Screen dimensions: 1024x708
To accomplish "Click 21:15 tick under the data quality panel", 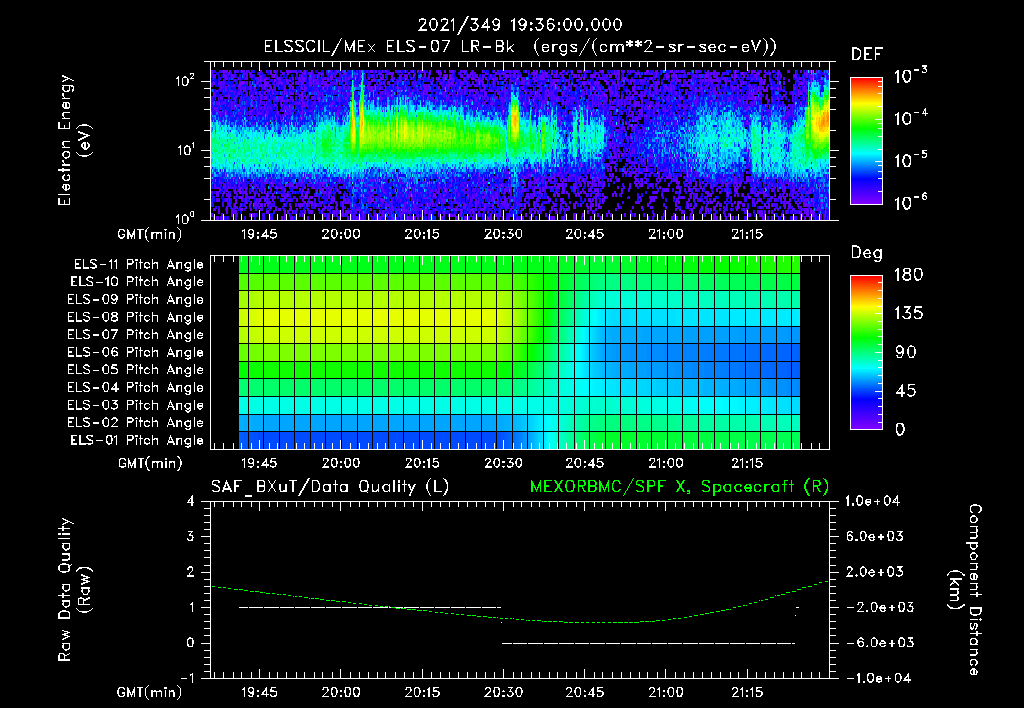I will point(747,692).
